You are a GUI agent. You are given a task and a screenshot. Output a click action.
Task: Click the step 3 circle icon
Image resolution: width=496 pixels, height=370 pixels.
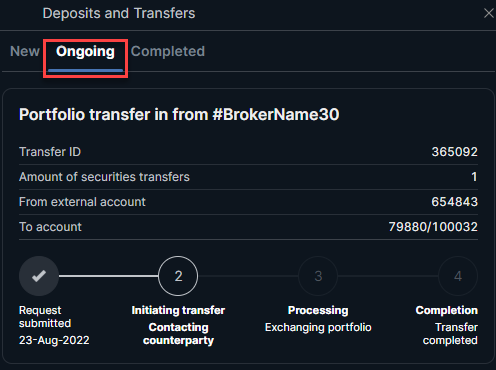point(318,276)
